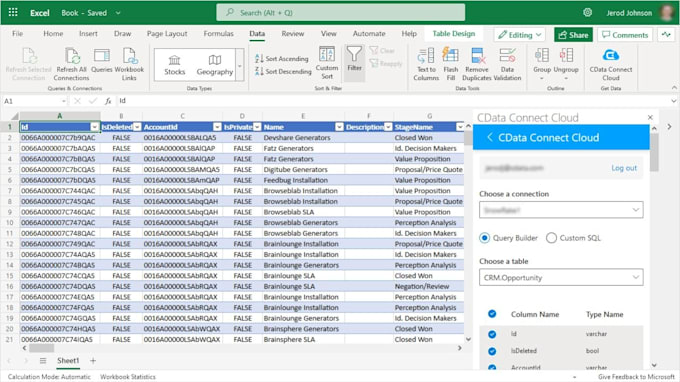This screenshot has width=680, height=382.
Task: Click the Share button
Action: [573, 35]
